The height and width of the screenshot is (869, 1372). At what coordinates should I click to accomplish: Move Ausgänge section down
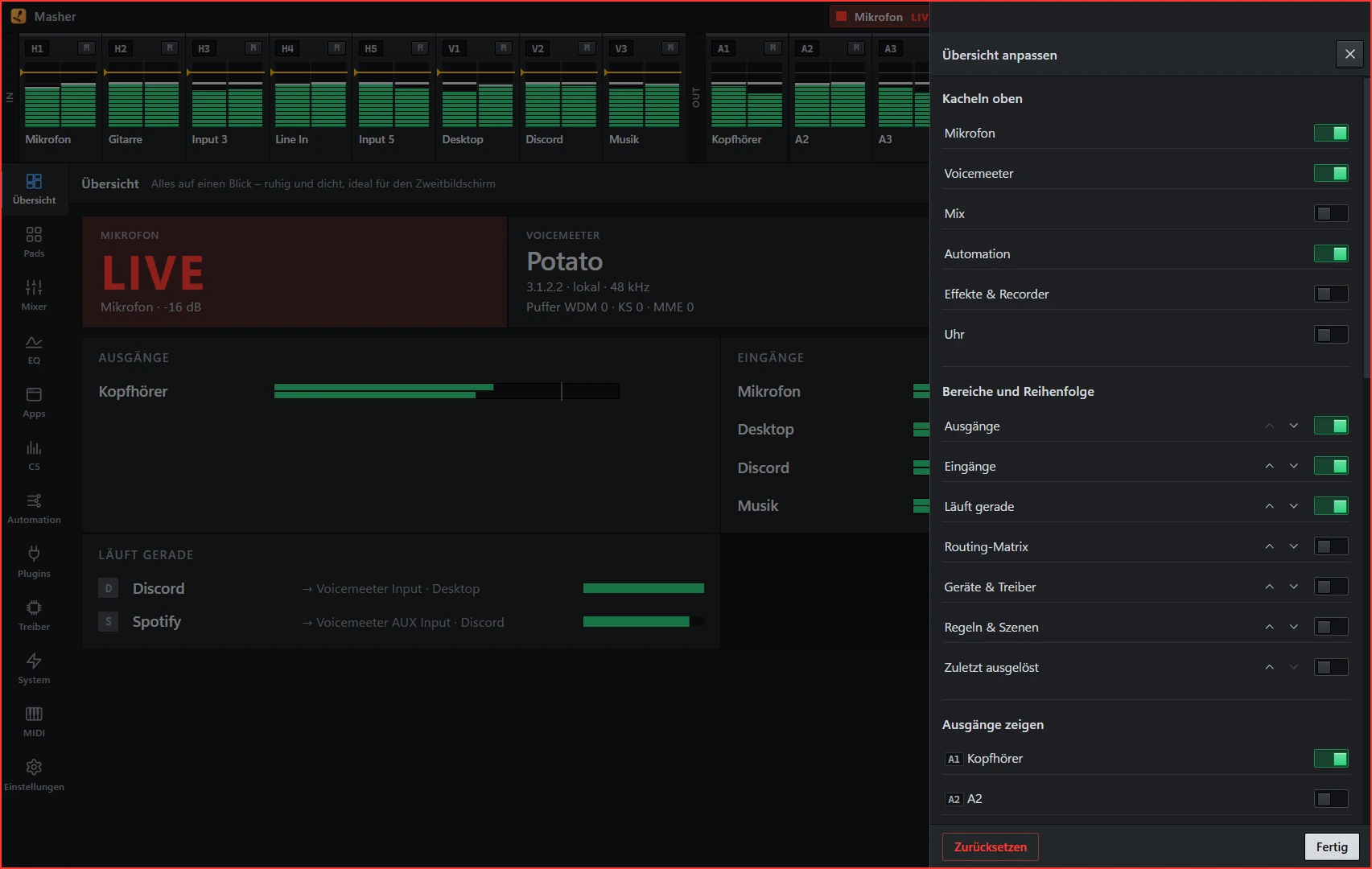point(1293,426)
